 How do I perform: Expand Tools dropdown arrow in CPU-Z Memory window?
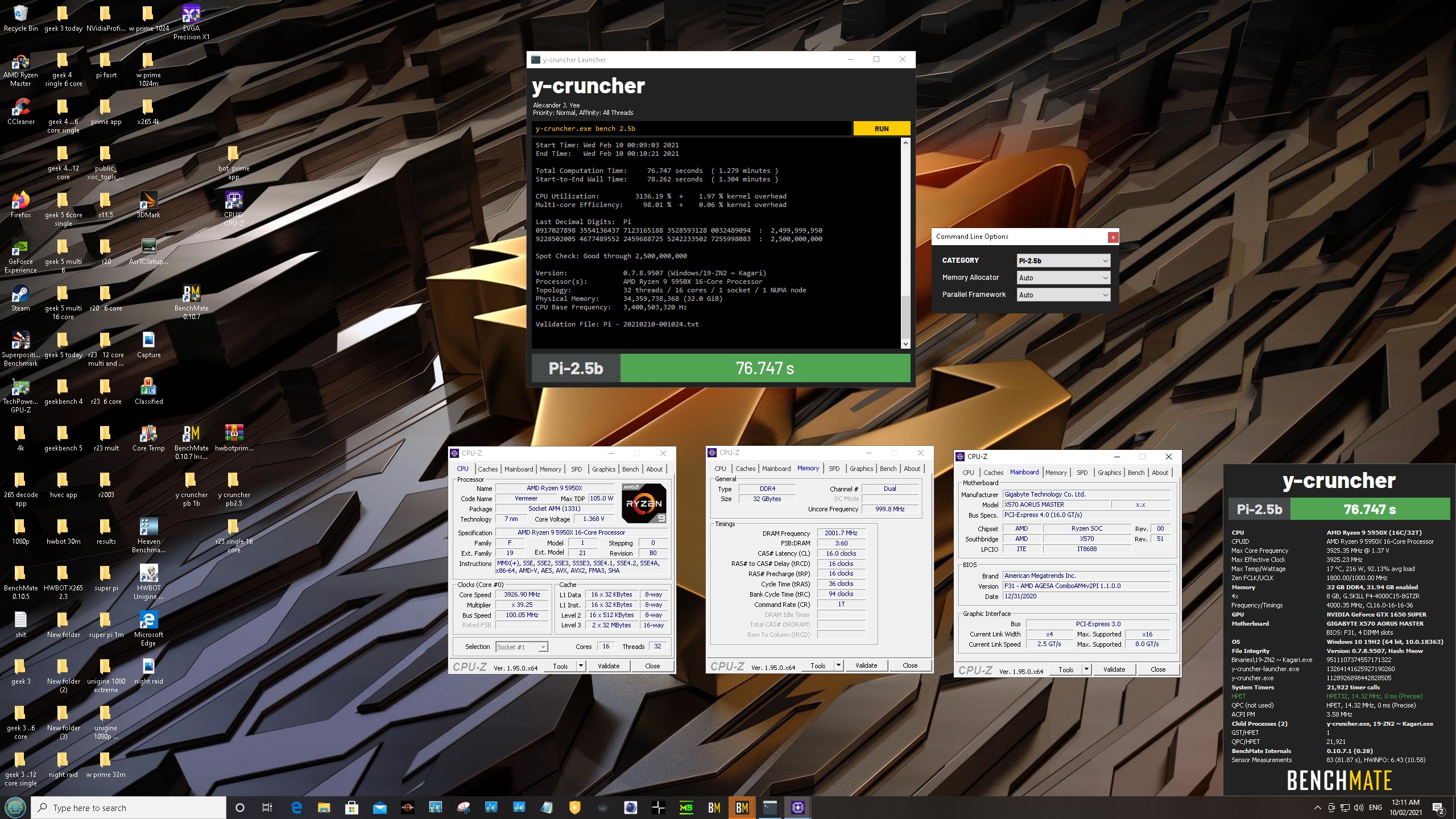click(x=838, y=665)
